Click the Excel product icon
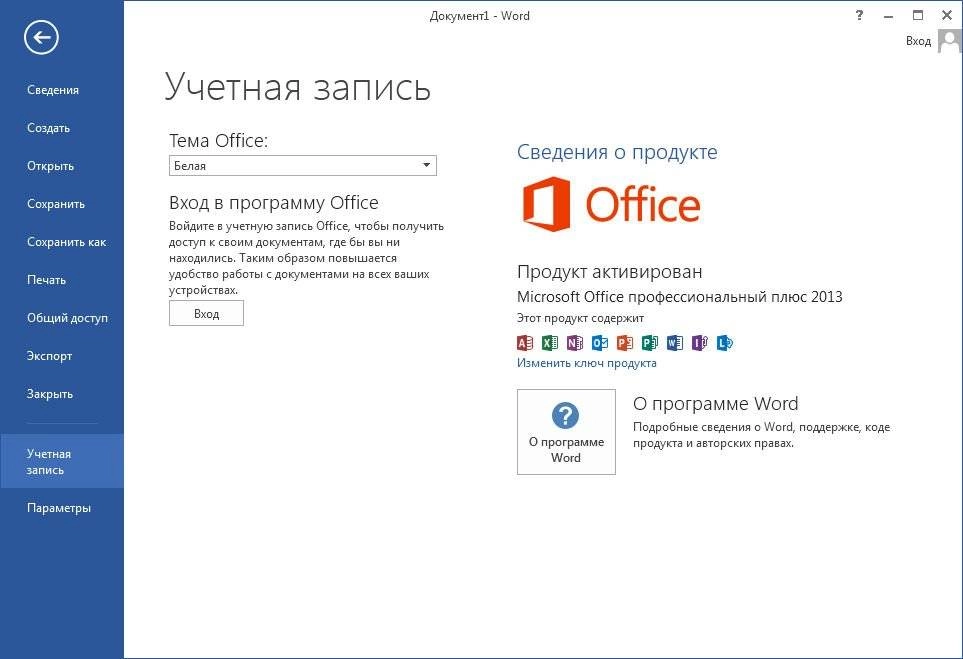The image size is (963, 659). point(550,343)
